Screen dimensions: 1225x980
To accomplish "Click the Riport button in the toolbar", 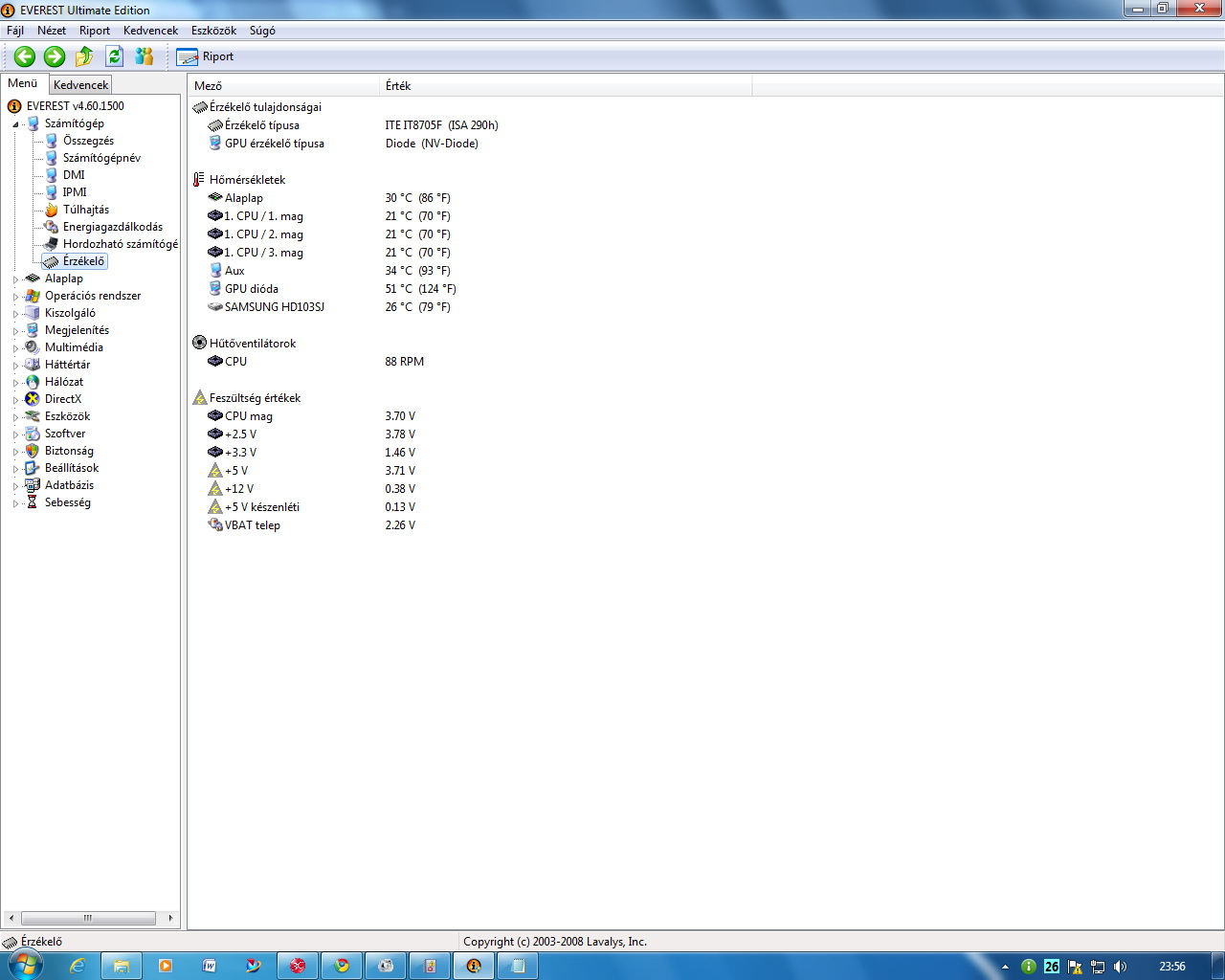I will tap(205, 56).
